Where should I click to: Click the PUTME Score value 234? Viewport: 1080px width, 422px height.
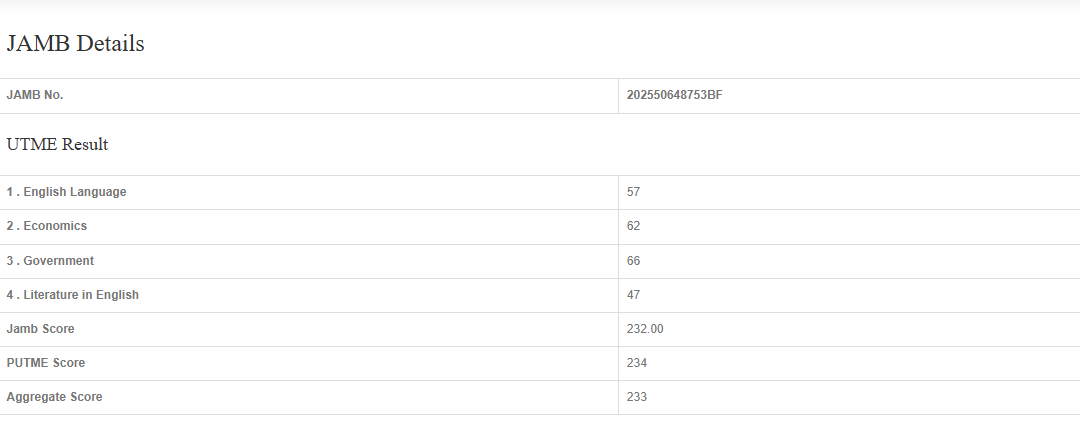click(x=637, y=363)
